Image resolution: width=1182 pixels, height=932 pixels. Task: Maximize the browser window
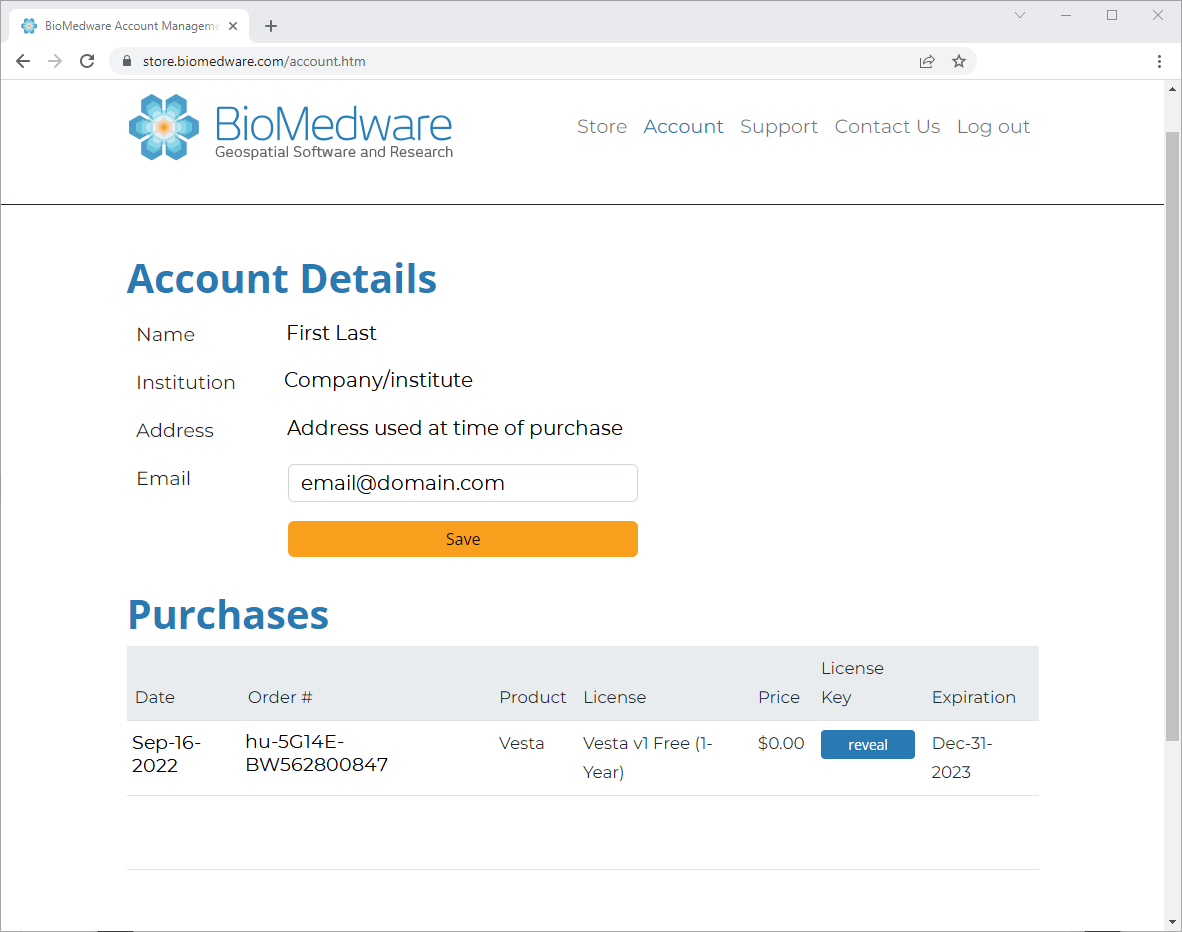(x=1112, y=15)
